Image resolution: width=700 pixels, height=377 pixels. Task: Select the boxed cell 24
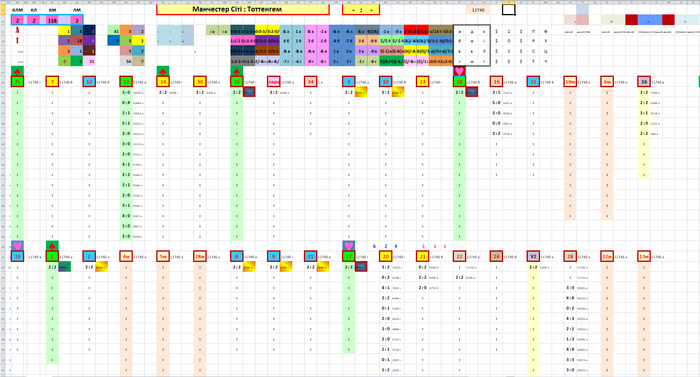496,256
